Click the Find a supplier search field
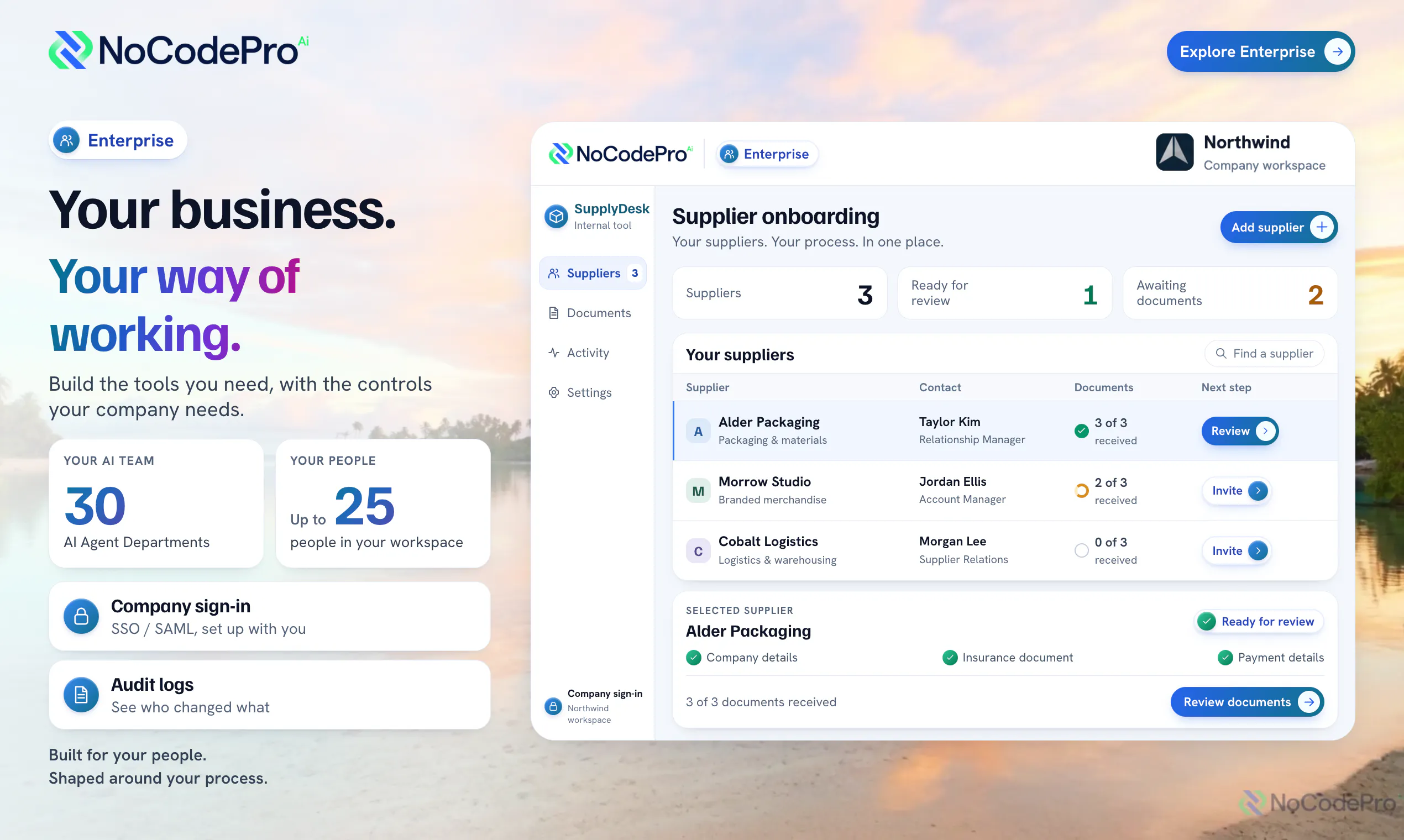1404x840 pixels. point(1264,353)
